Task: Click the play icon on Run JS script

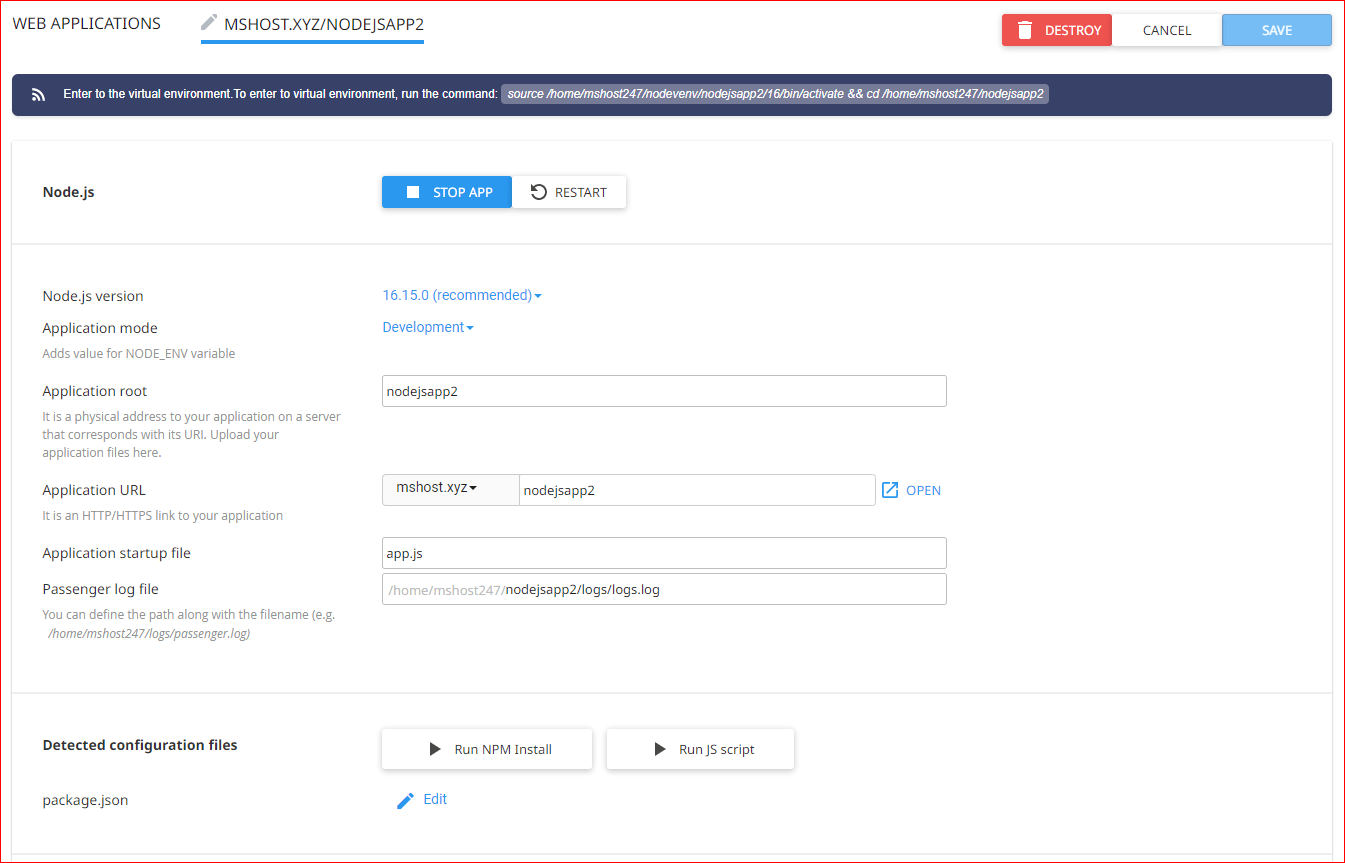Action: pos(660,749)
